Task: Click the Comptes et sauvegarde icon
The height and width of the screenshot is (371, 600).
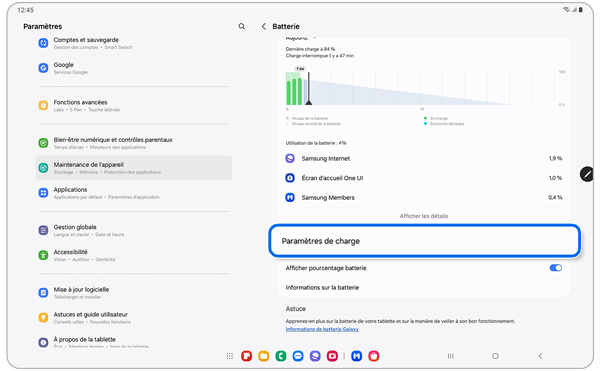Action: (43, 43)
